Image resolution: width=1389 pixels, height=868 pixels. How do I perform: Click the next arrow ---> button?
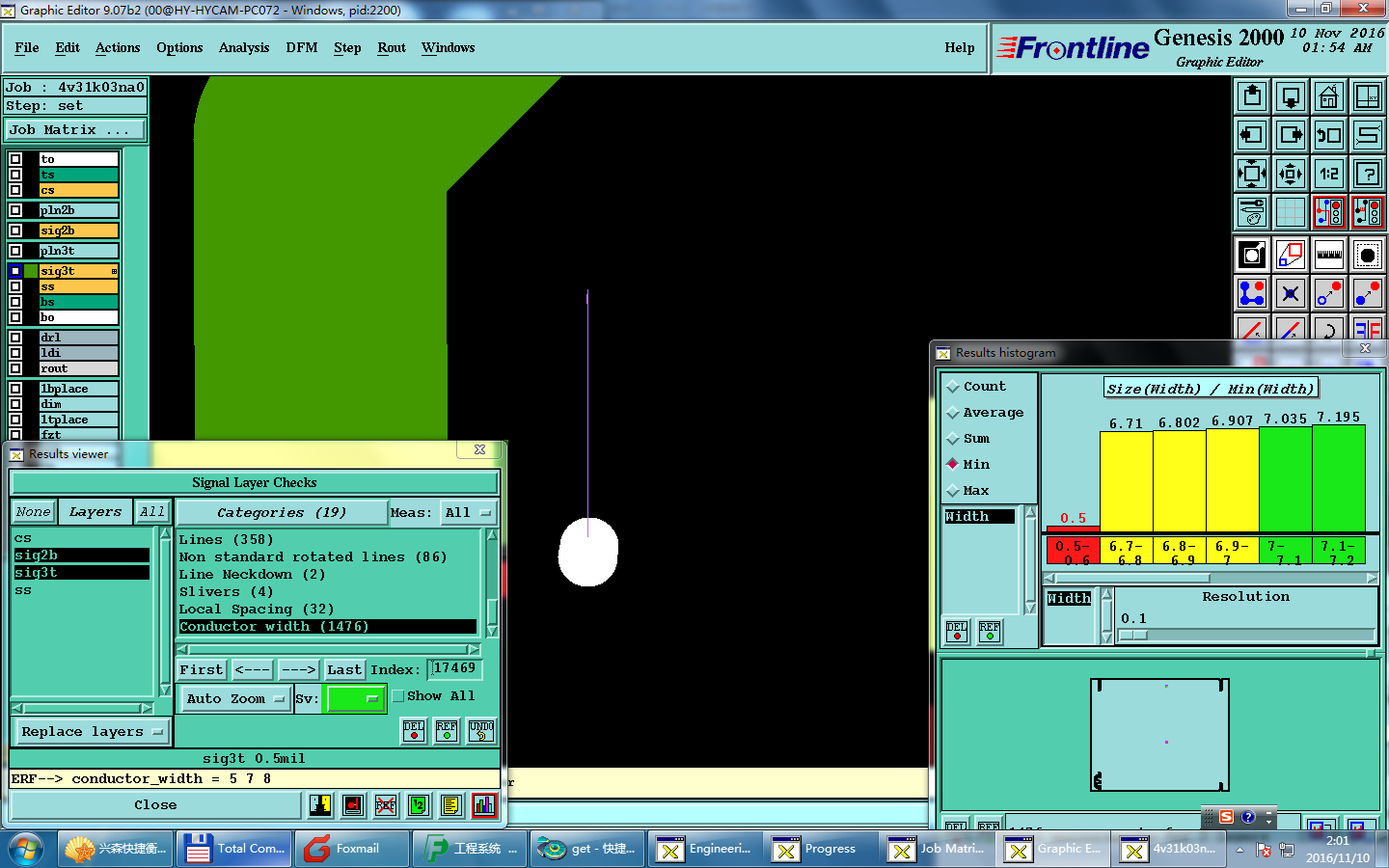(x=298, y=670)
